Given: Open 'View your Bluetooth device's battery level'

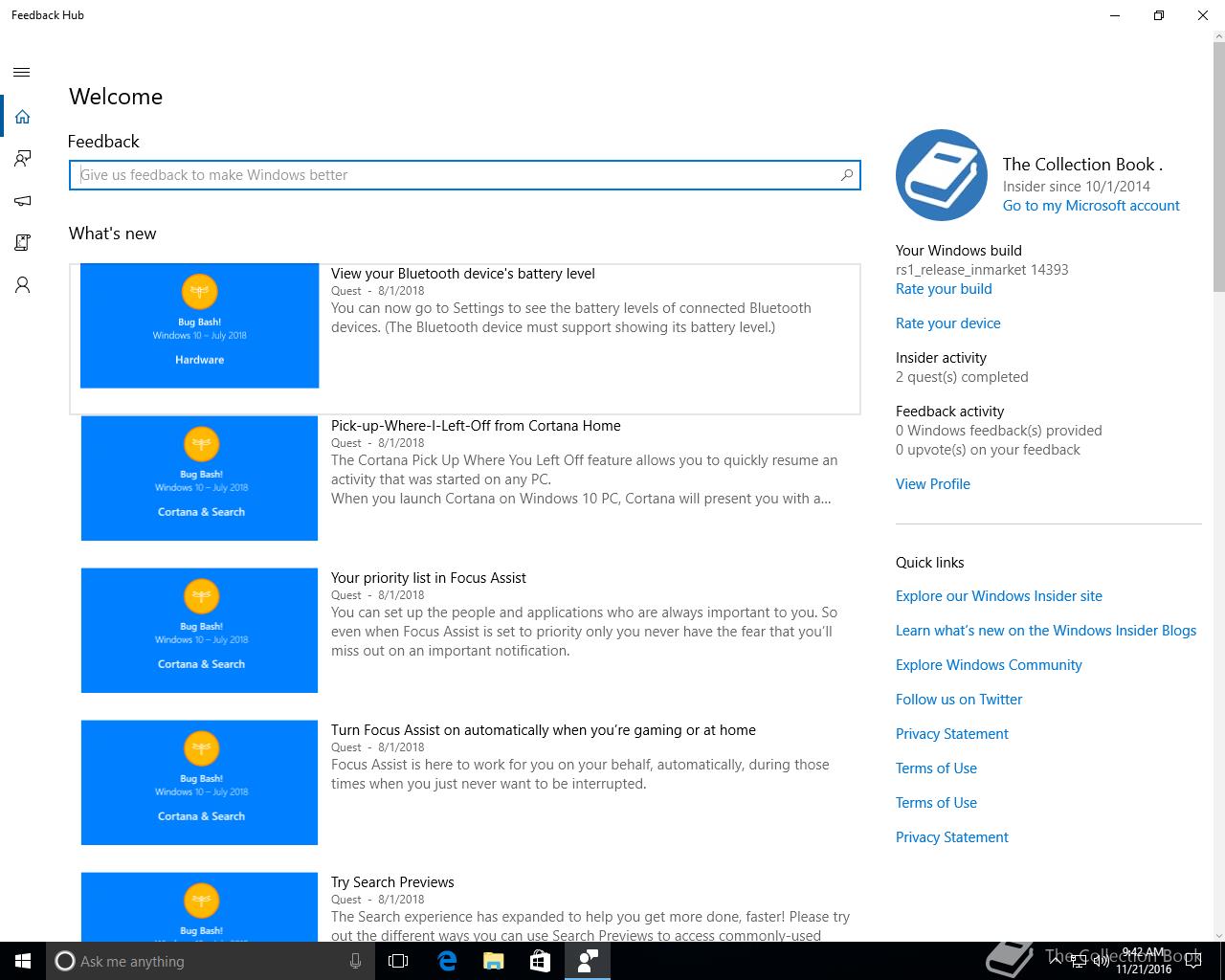Looking at the screenshot, I should [x=463, y=274].
